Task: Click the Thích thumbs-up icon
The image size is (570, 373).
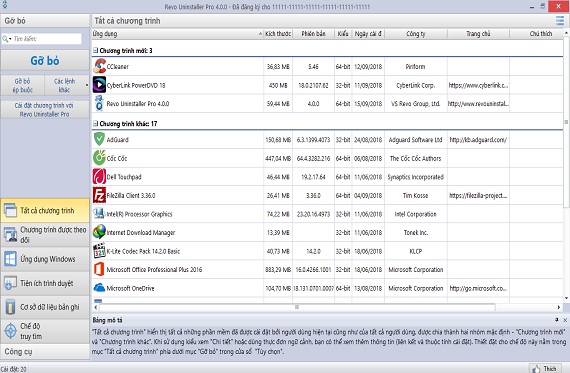Action: [x=535, y=369]
